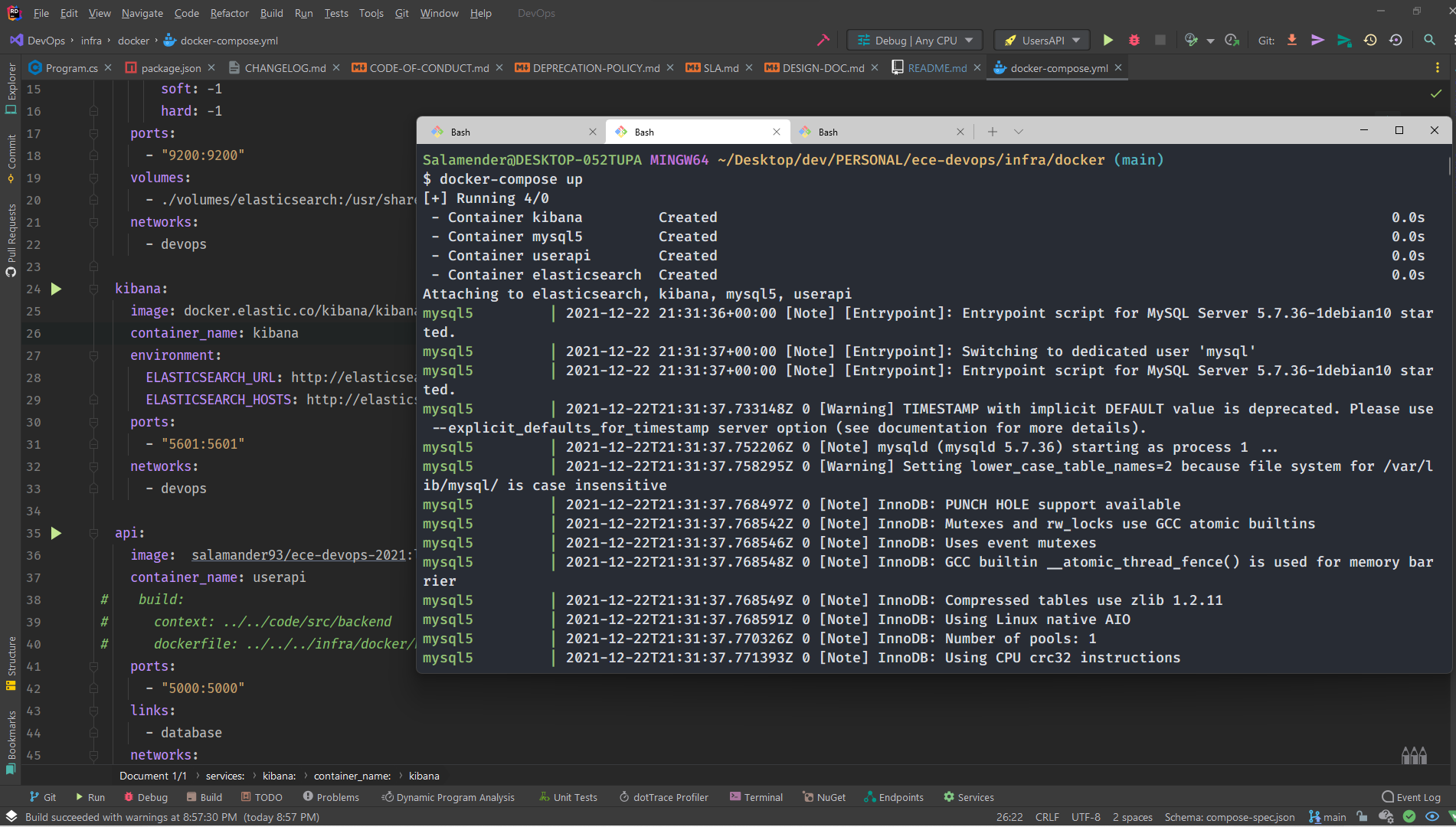Click the file read-only lock icon
The height and width of the screenshot is (827, 1456).
(x=1362, y=817)
